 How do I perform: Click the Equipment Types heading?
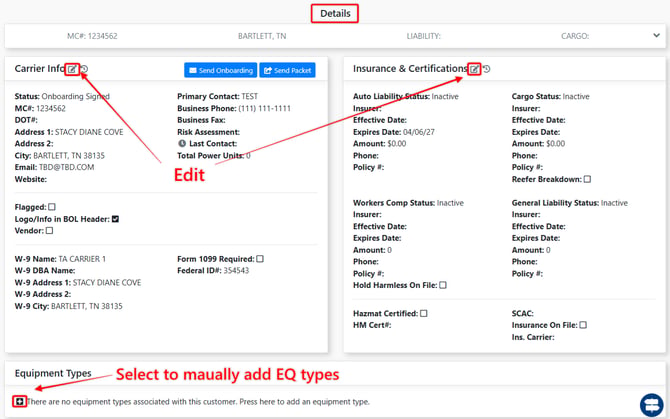point(53,373)
